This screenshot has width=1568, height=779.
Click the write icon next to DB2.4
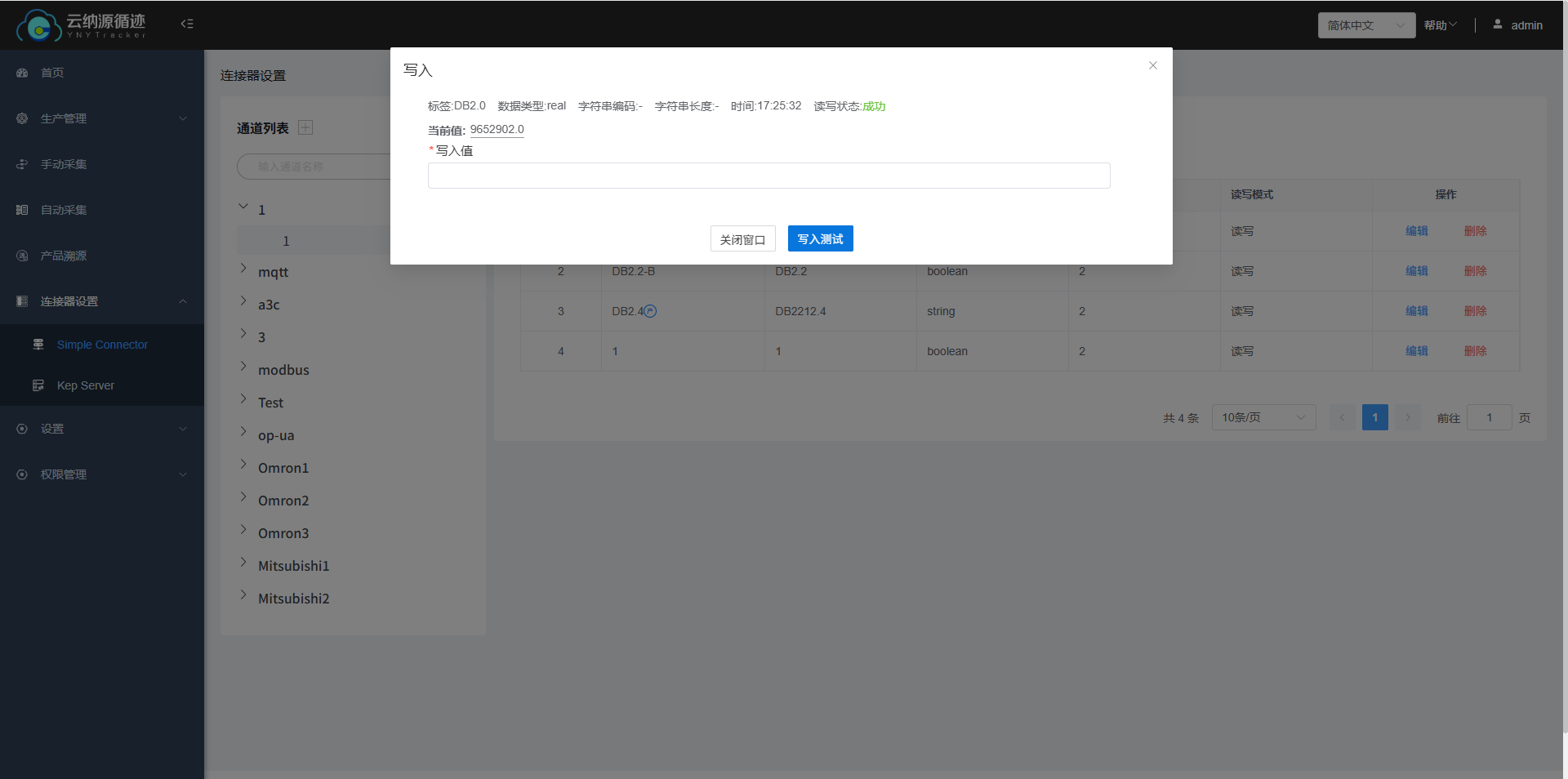(650, 311)
